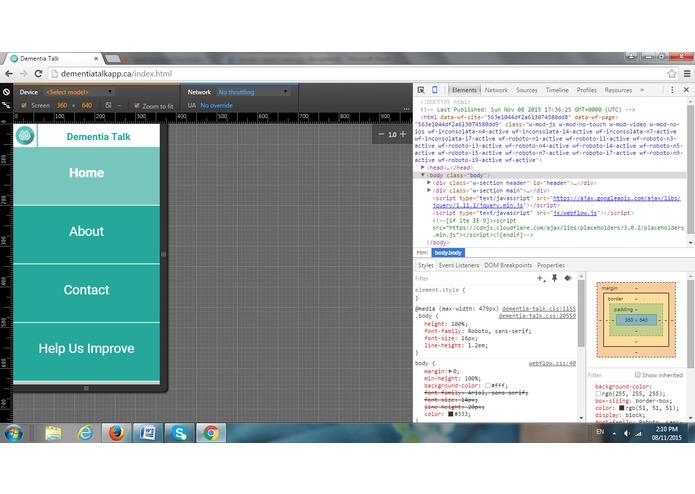Click the browser forward arrow
Viewport: 695px width, 494px height.
[x=23, y=74]
